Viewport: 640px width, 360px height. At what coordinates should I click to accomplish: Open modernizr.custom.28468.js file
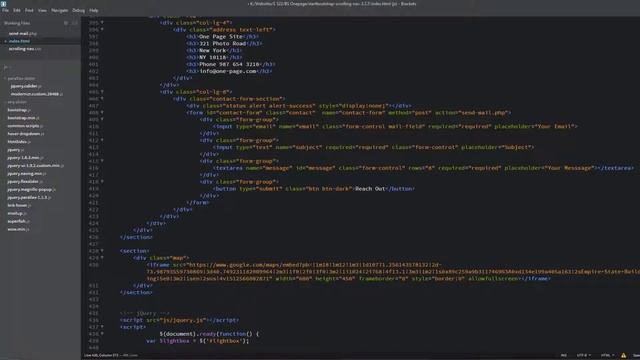(x=37, y=94)
